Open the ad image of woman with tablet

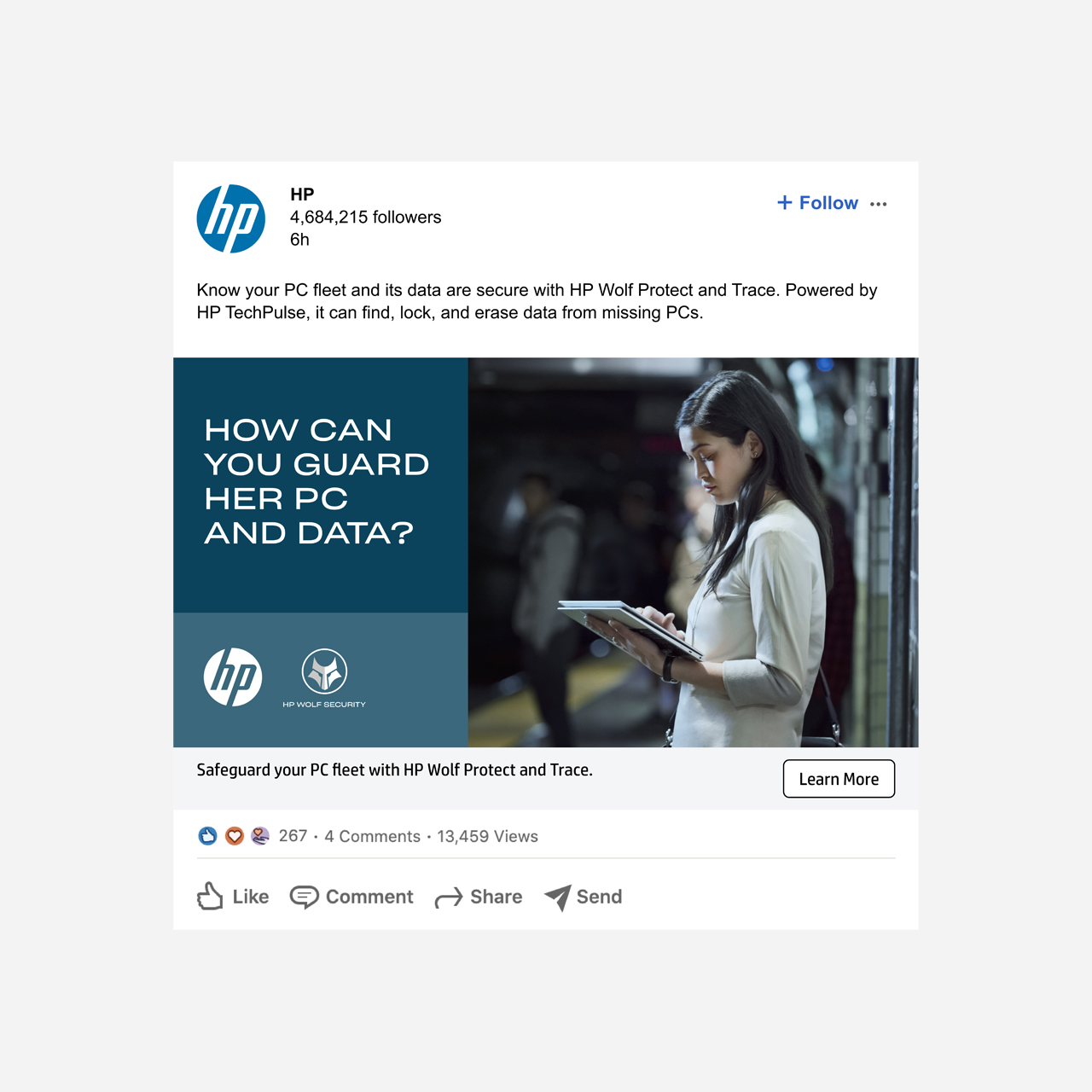693,552
